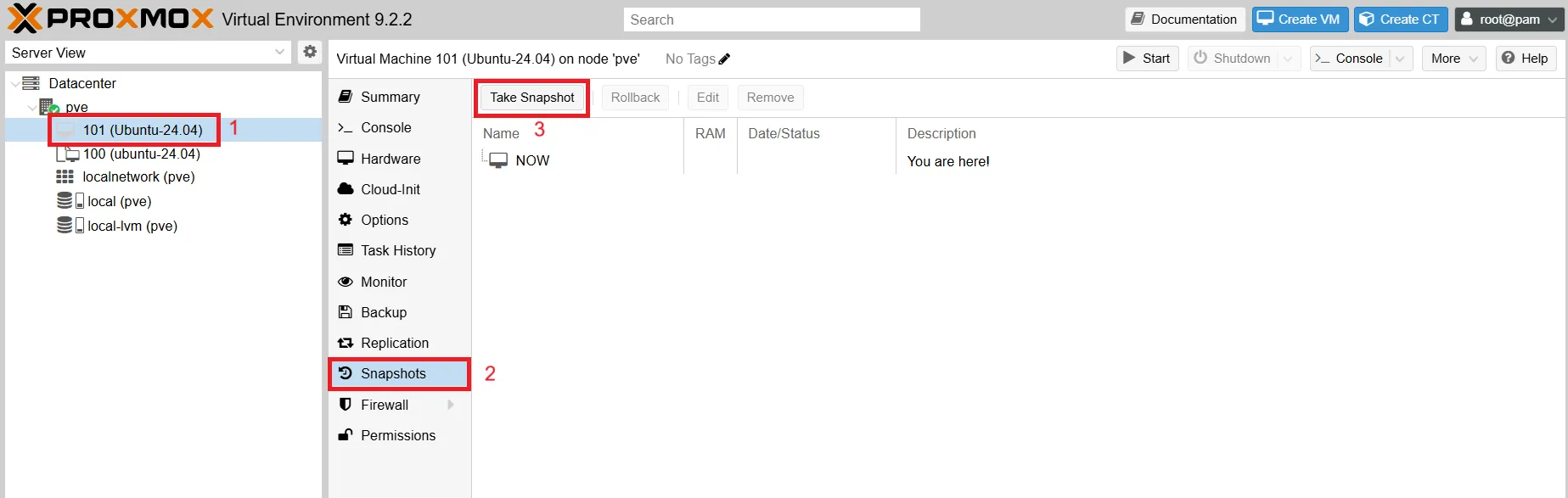Click the Summary book icon

tap(346, 97)
